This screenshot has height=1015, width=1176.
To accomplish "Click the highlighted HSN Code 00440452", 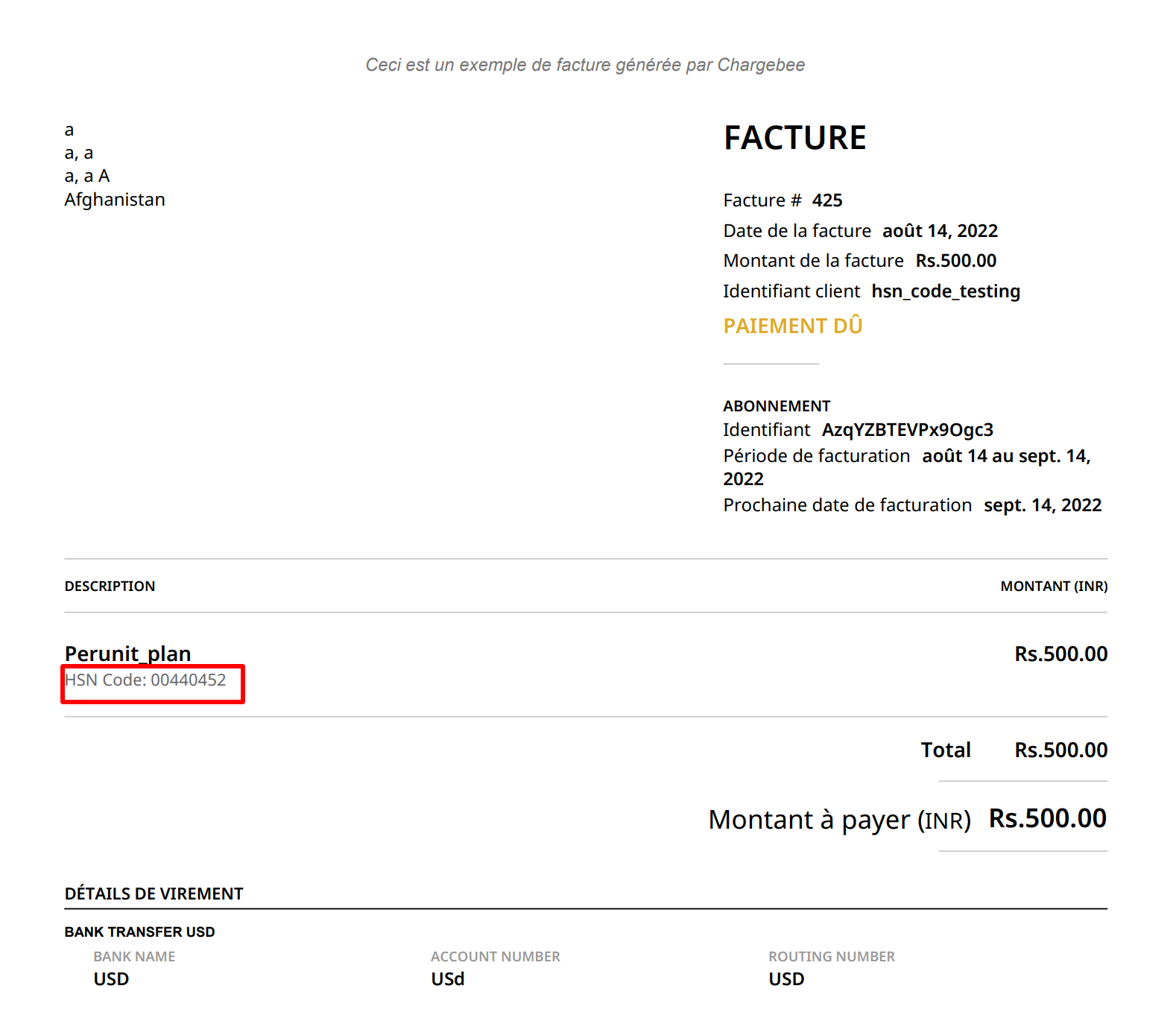I will pyautogui.click(x=146, y=680).
